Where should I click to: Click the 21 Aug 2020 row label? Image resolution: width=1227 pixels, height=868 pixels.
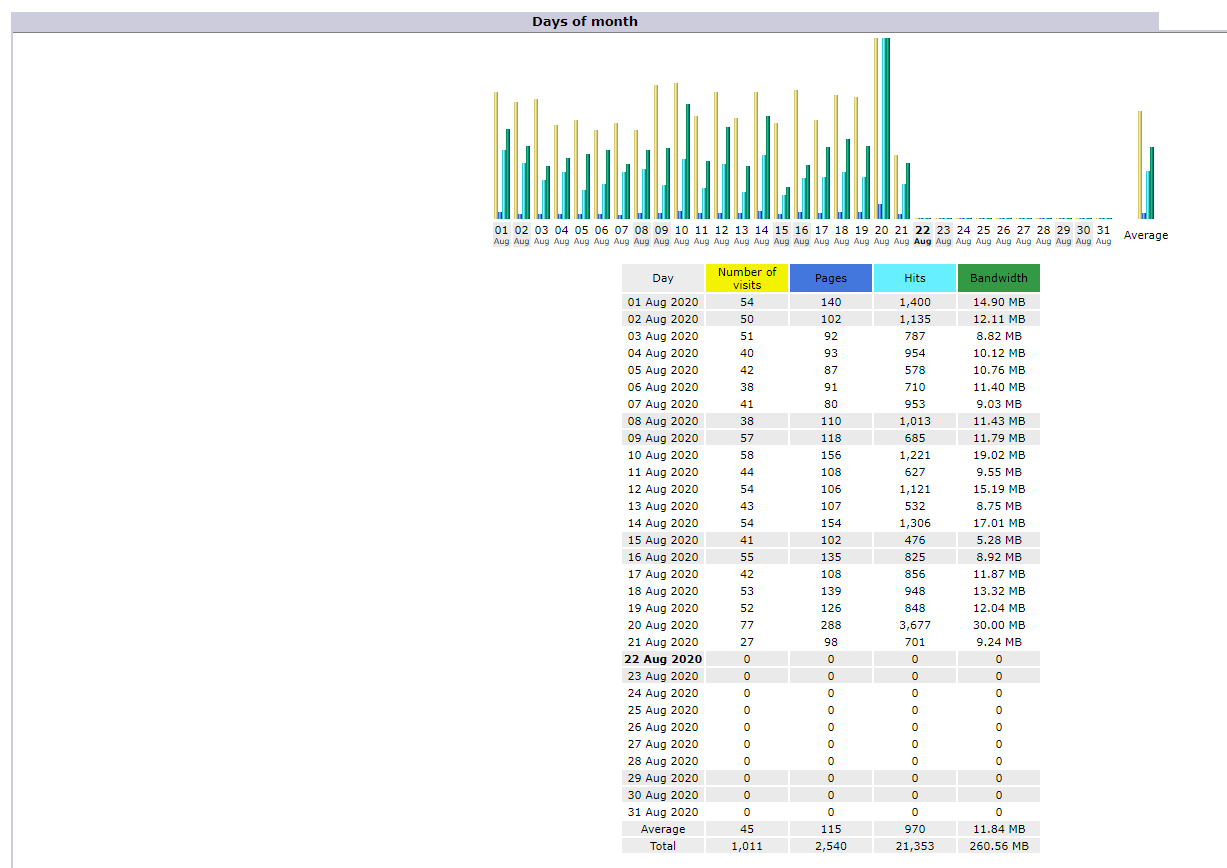click(x=663, y=642)
